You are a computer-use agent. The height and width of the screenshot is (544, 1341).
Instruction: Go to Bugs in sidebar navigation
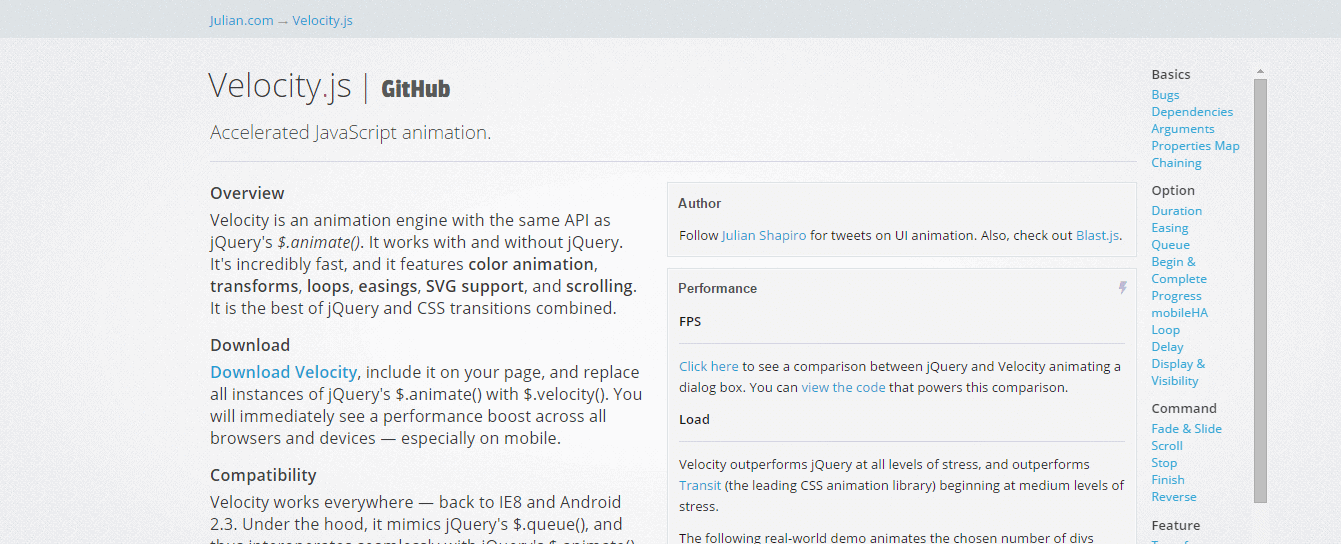(x=1165, y=95)
